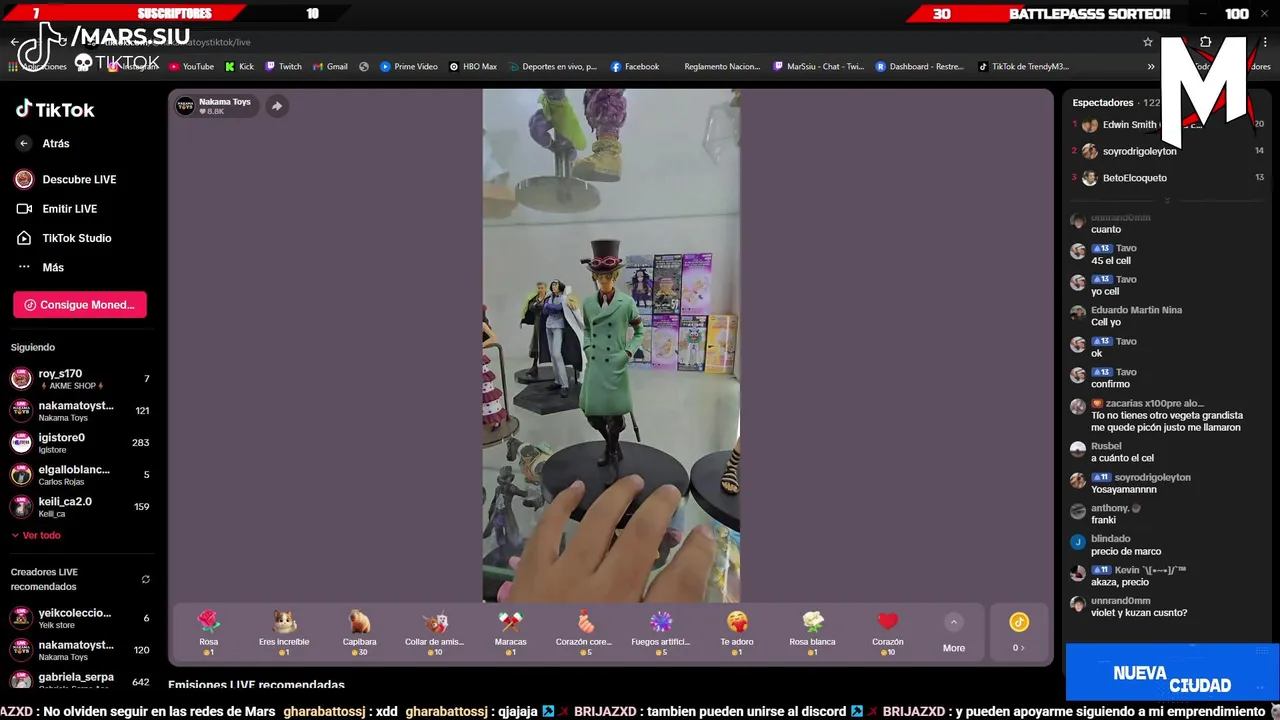This screenshot has height=720, width=1280.
Task: Send the Rosa gift
Action: pos(208,633)
